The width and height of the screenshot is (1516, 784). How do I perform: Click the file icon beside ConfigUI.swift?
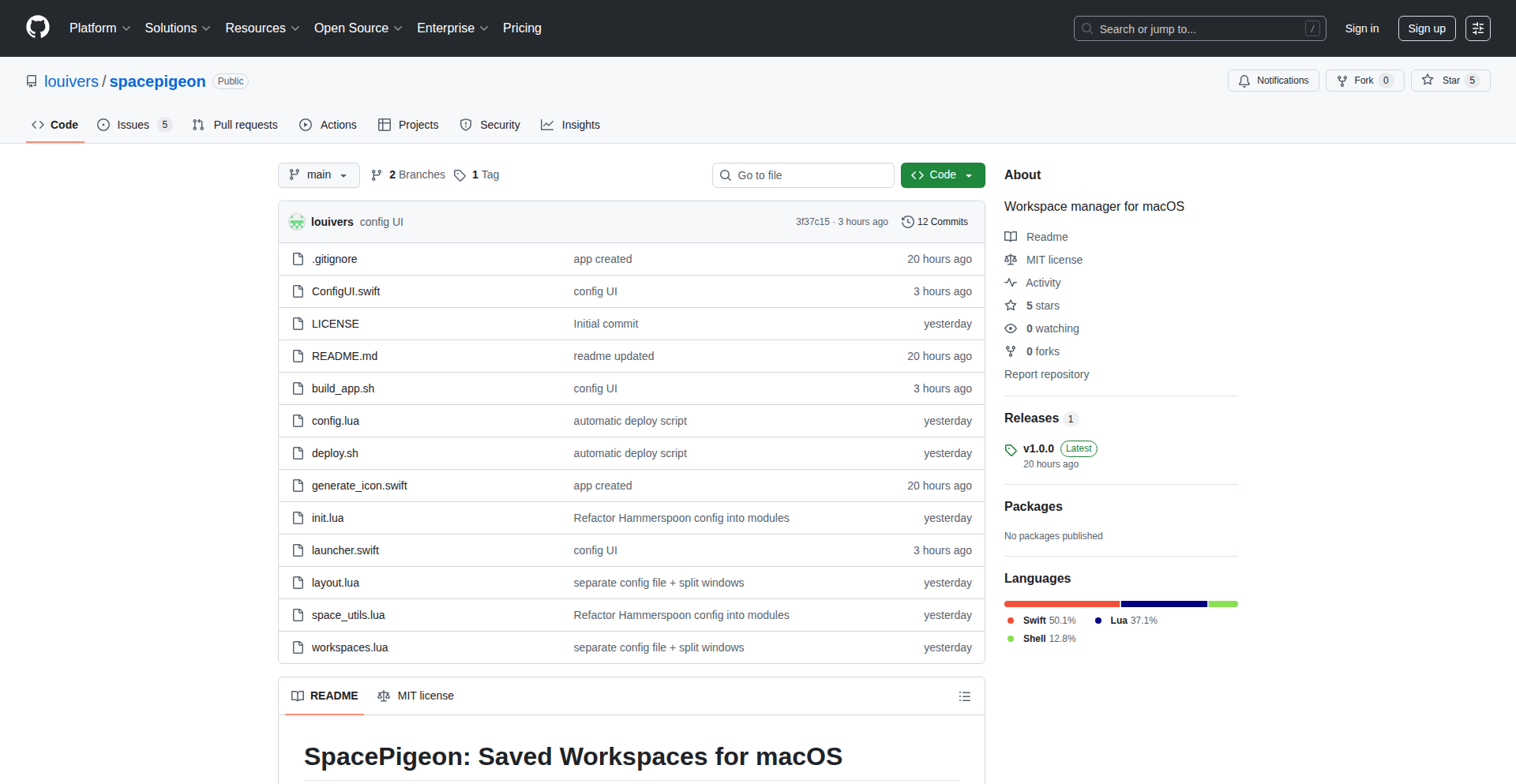298,291
